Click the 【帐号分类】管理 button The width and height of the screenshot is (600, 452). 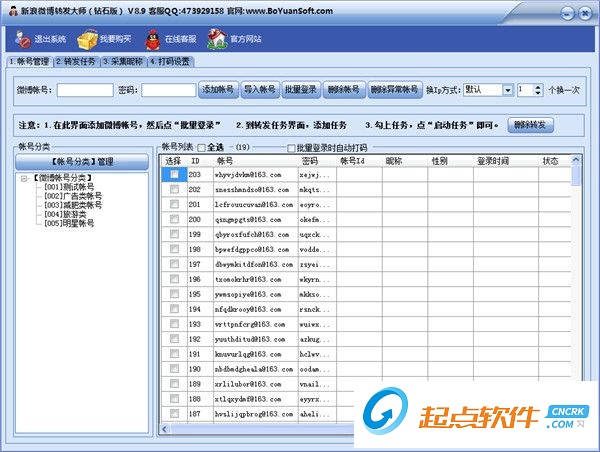[x=82, y=162]
